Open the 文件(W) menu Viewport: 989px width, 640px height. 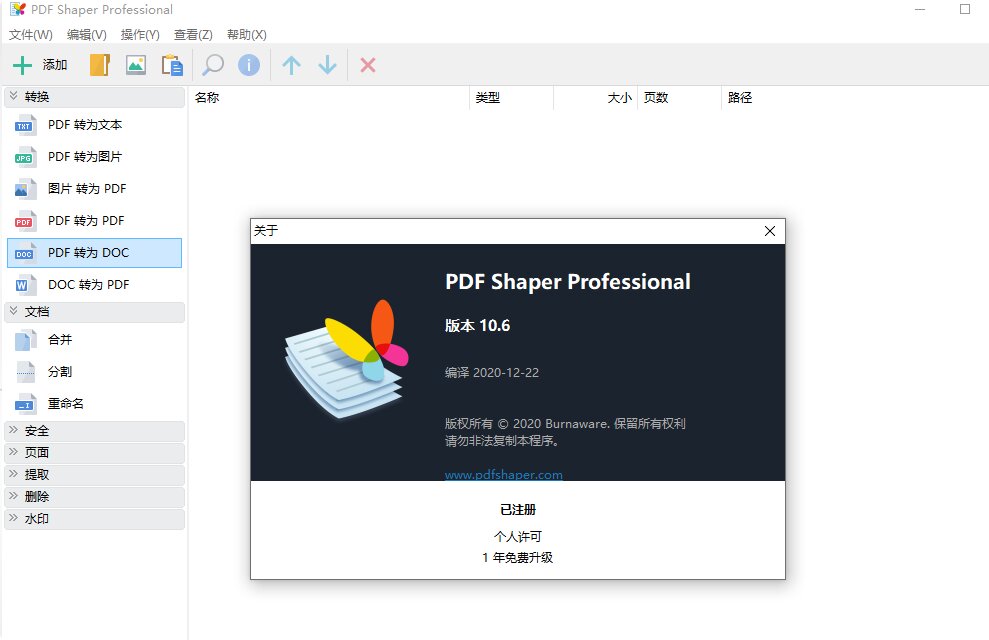click(28, 34)
